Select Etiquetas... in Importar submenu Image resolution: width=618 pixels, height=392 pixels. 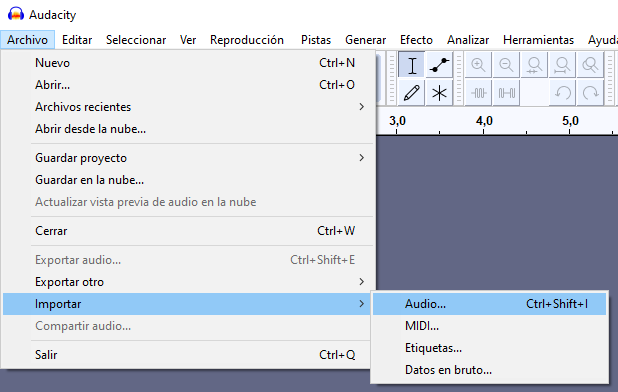coord(489,348)
